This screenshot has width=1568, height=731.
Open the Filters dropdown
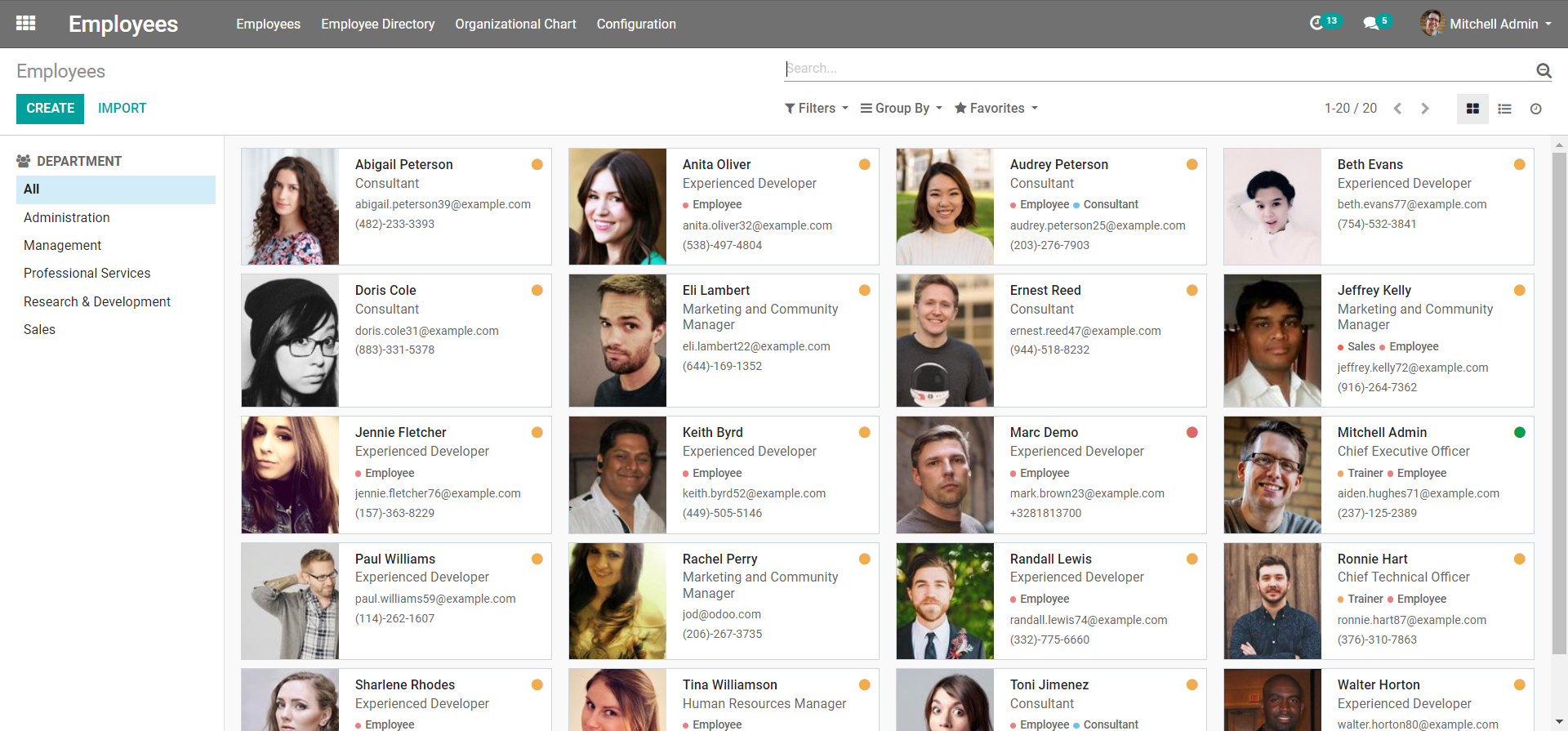(817, 108)
